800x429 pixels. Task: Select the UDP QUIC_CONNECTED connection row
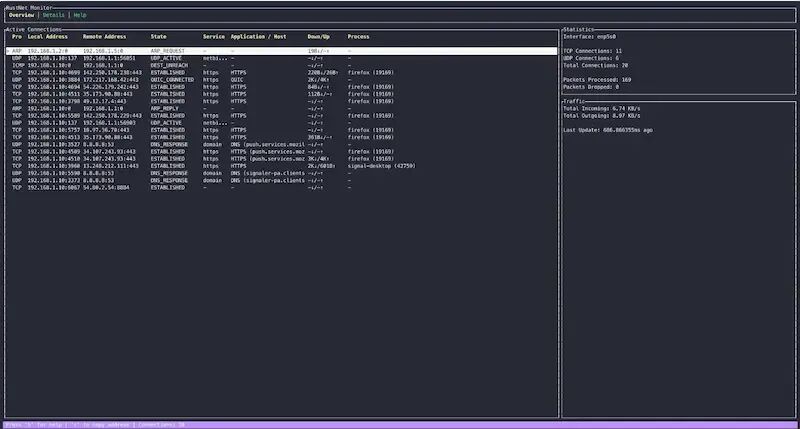tap(282, 80)
